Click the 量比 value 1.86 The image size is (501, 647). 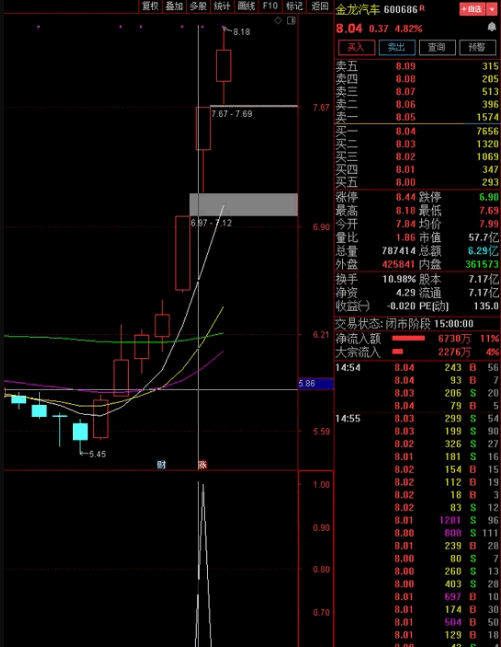pos(405,237)
